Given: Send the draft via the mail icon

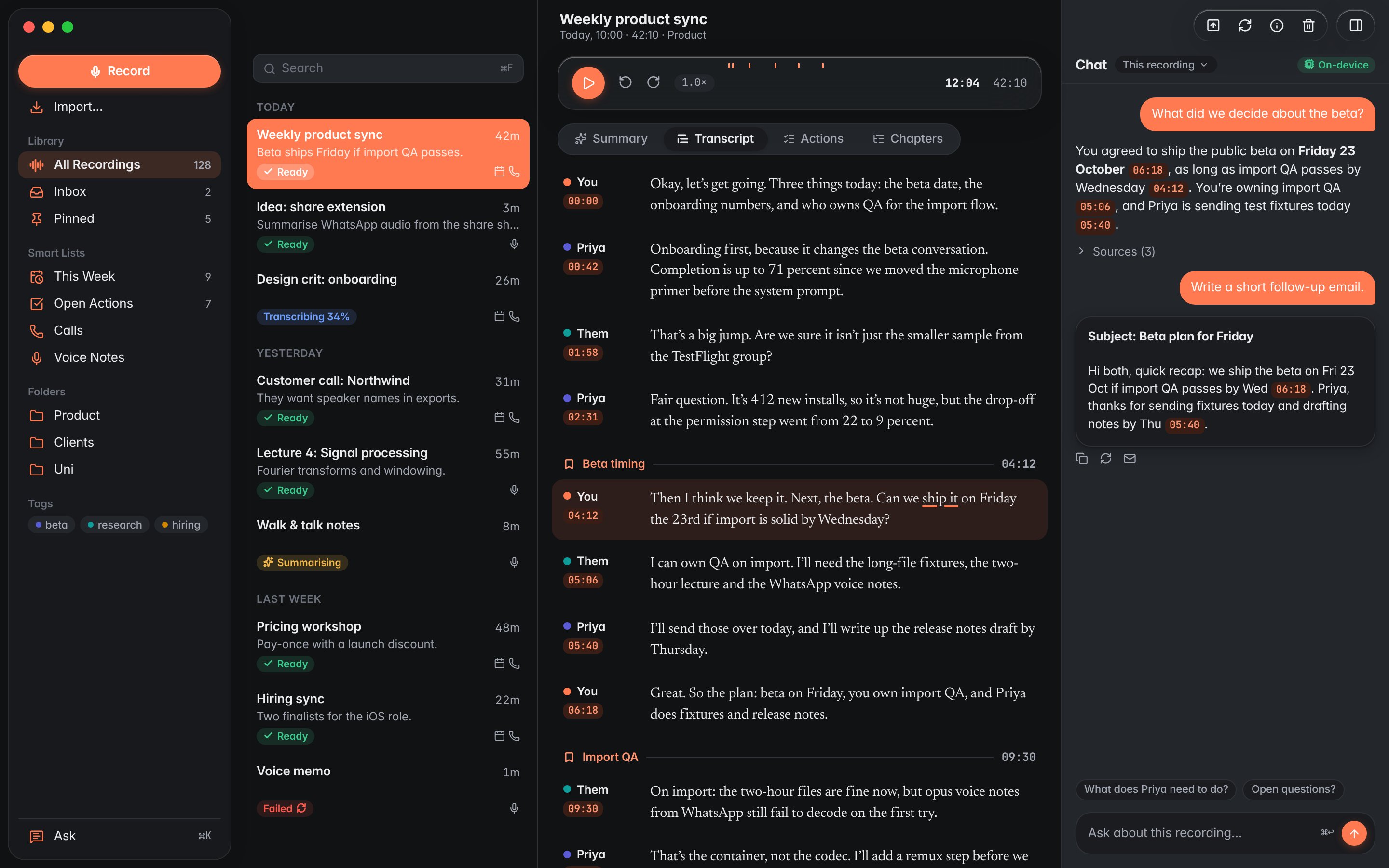Looking at the screenshot, I should tap(1130, 458).
